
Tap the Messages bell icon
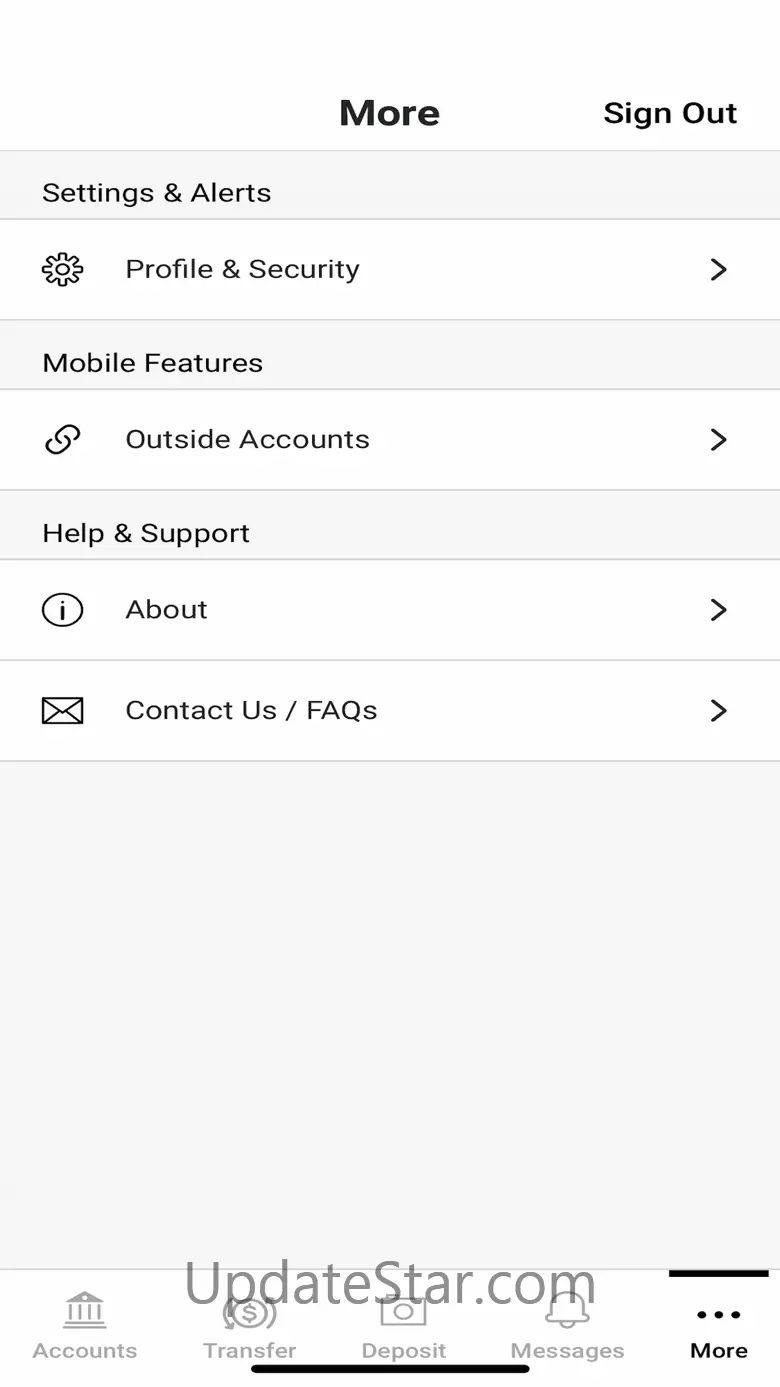pos(567,1309)
